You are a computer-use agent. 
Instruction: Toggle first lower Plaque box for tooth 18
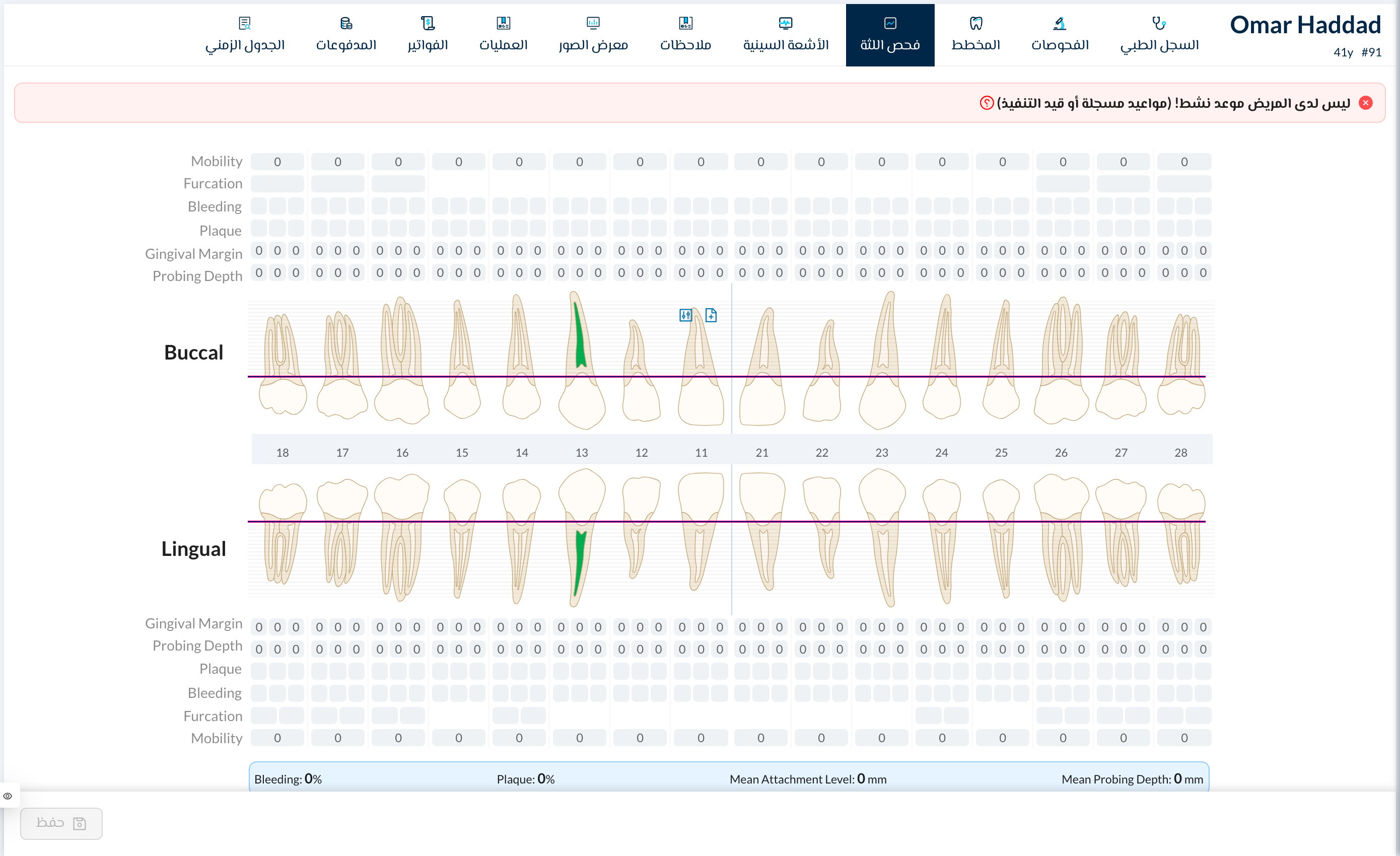click(x=258, y=671)
